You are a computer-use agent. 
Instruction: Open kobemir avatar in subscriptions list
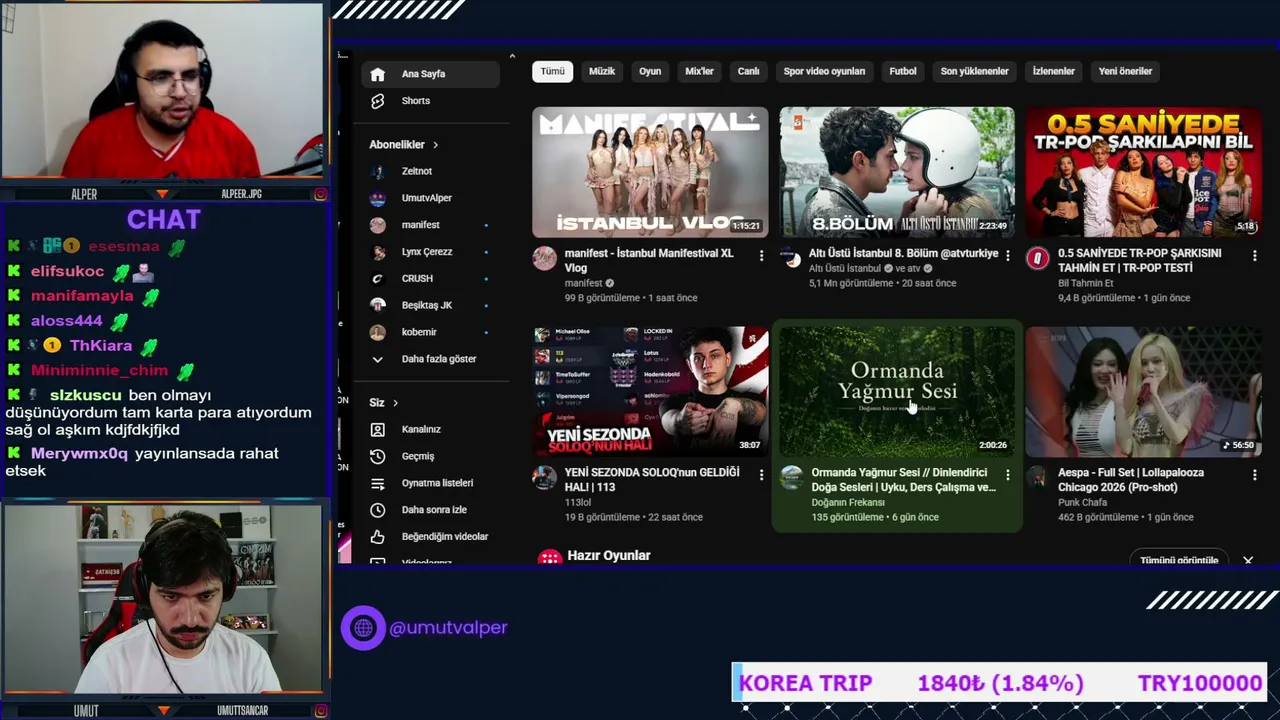click(377, 332)
